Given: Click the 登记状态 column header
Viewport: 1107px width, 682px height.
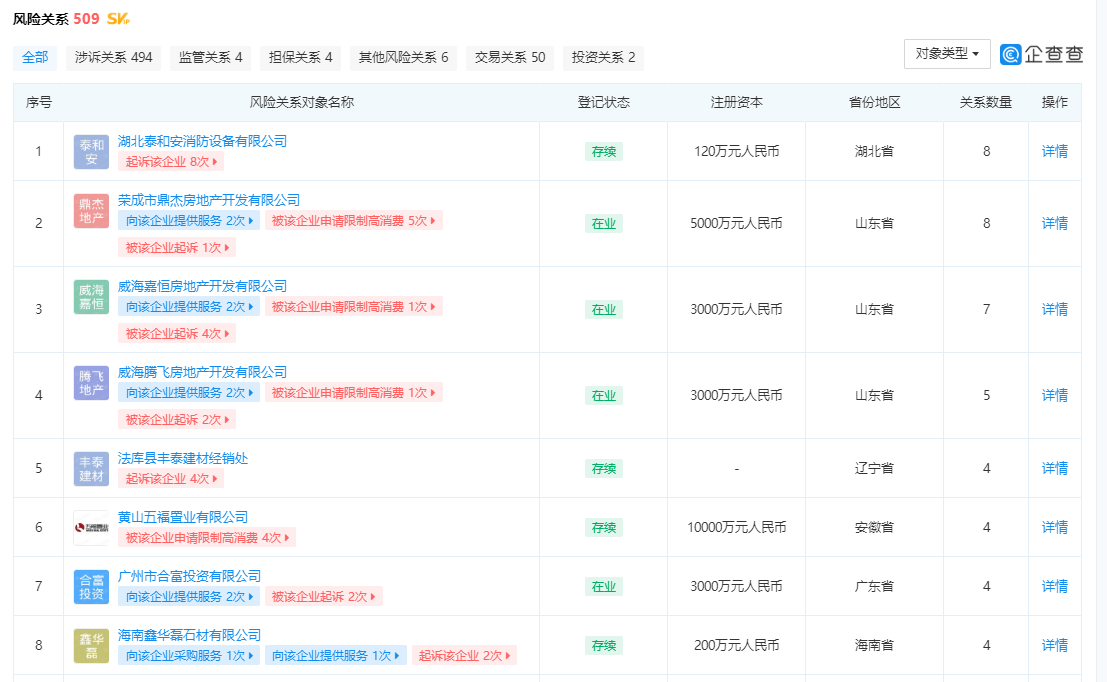Looking at the screenshot, I should point(604,103).
